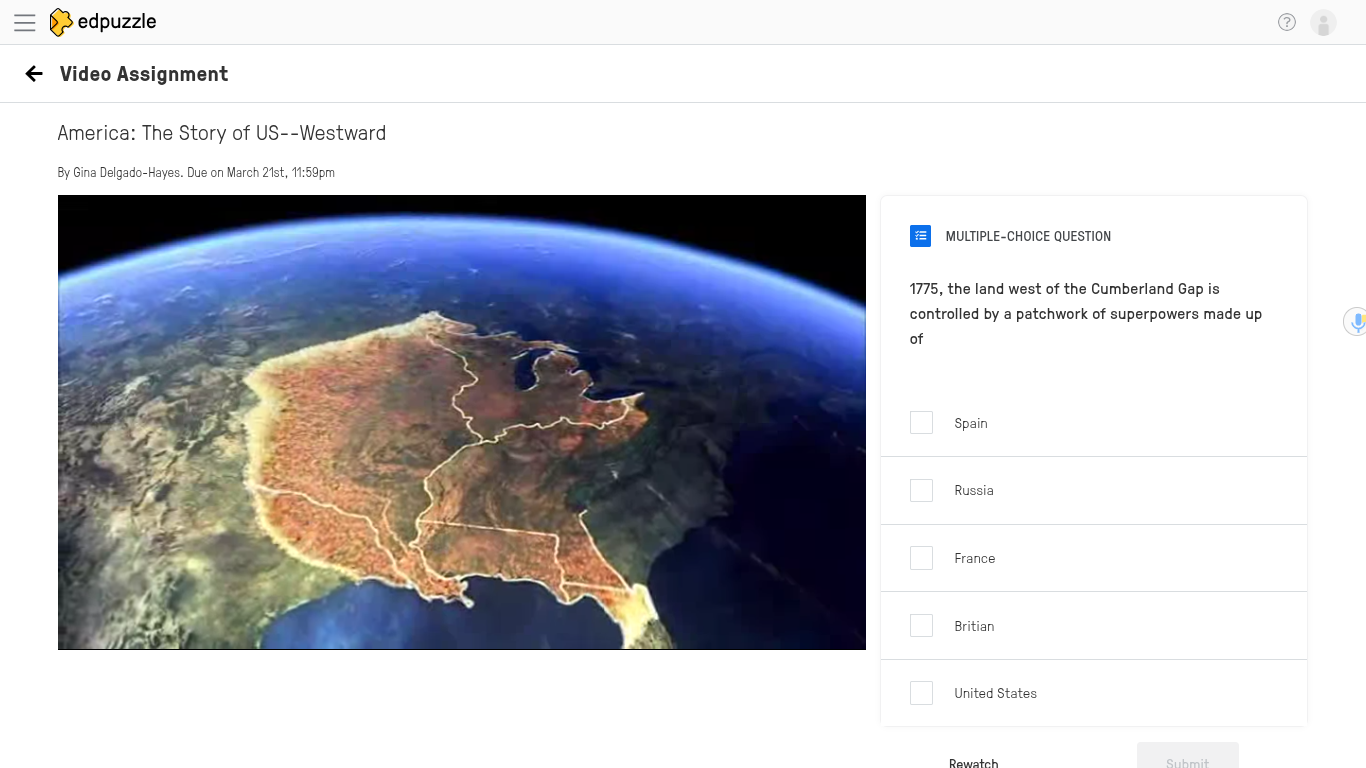This screenshot has width=1366, height=768.
Task: Check the United States answer box
Action: (x=921, y=693)
